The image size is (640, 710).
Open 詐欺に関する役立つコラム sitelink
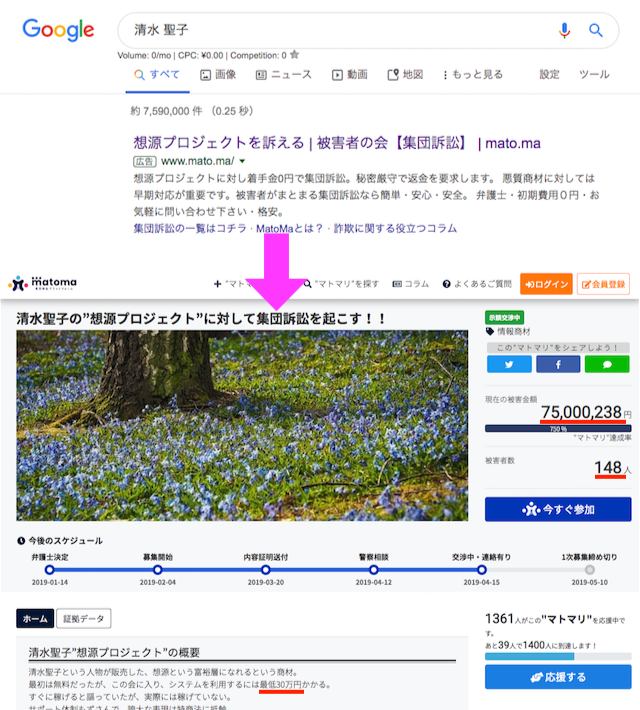click(395, 229)
